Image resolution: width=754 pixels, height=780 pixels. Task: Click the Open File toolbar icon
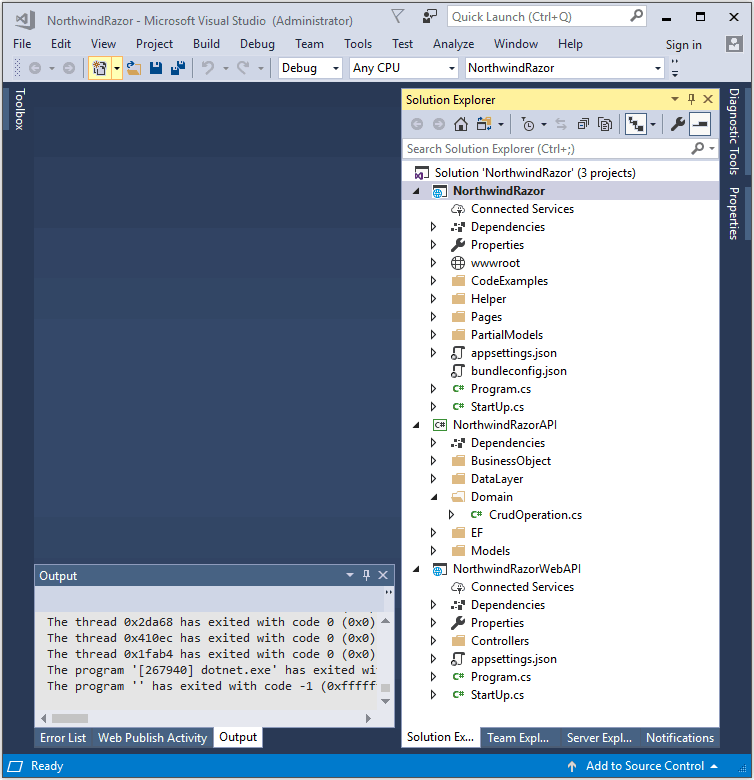click(x=133, y=68)
